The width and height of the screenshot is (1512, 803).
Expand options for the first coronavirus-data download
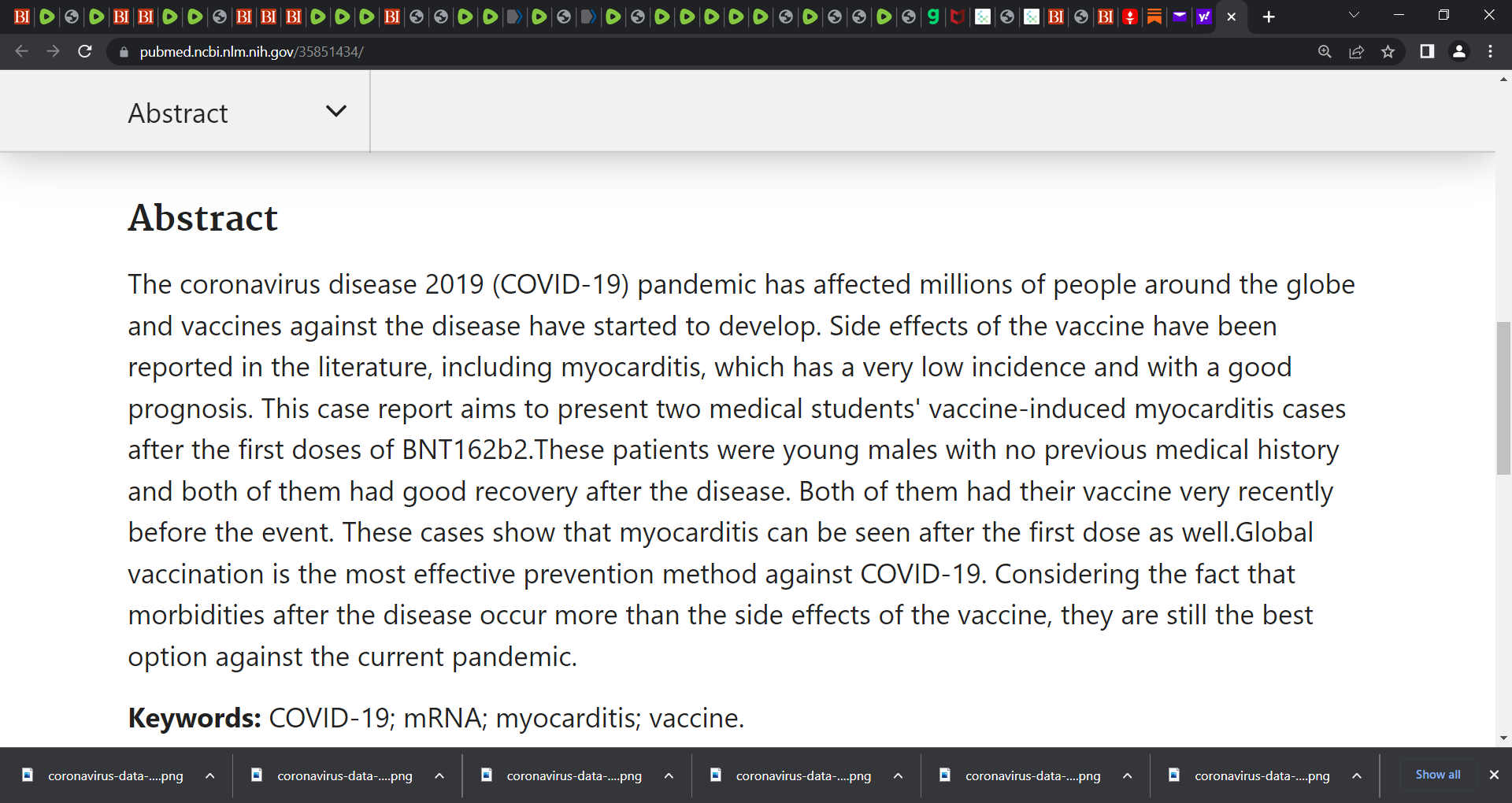click(x=210, y=775)
